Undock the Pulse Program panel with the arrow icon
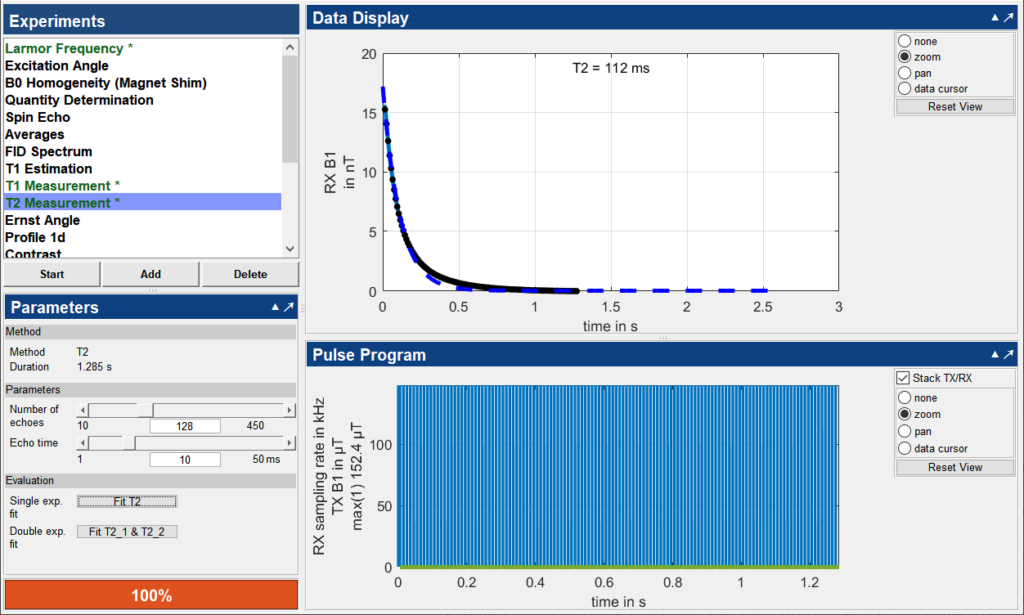This screenshot has height=615, width=1024. tap(1009, 355)
